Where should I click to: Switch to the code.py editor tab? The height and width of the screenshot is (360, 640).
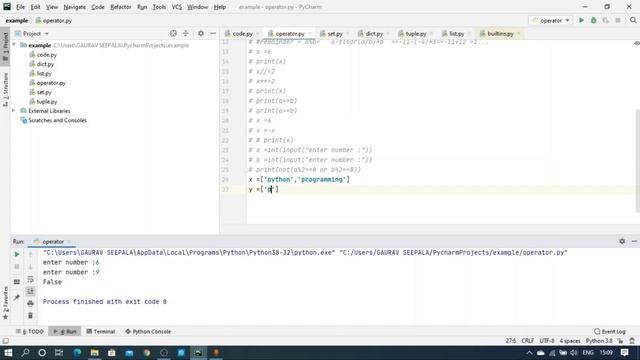coord(242,33)
